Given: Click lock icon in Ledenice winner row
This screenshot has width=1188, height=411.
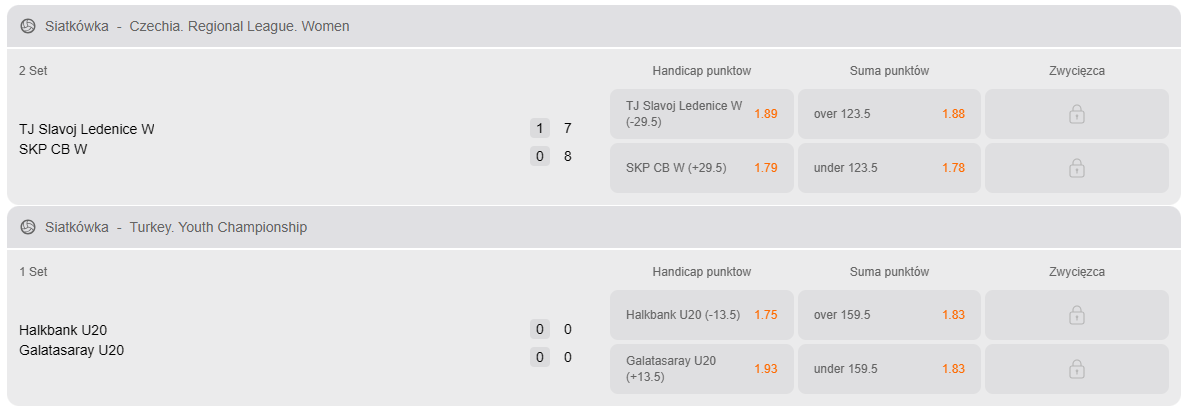Looking at the screenshot, I should click(1077, 115).
